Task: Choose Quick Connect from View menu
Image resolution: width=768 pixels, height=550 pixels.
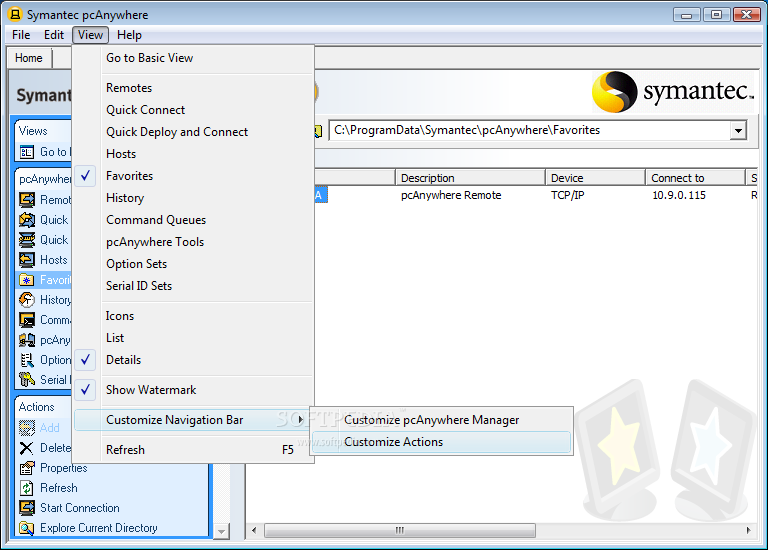Action: tap(193, 110)
